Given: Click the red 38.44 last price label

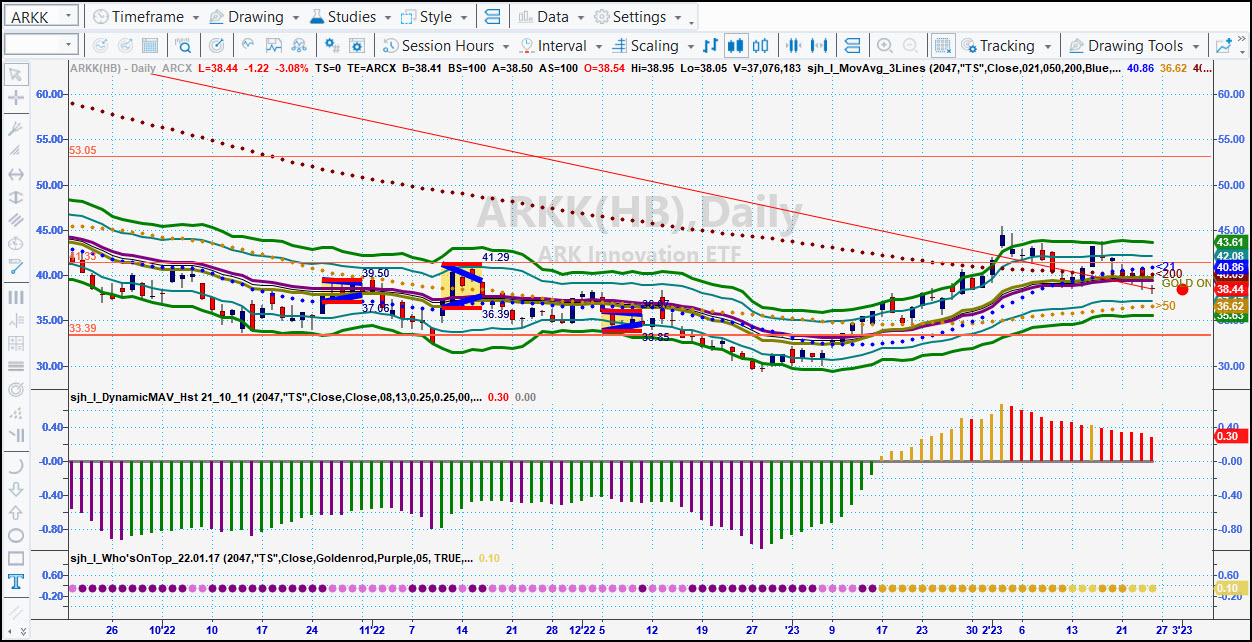Looking at the screenshot, I should click(1230, 288).
